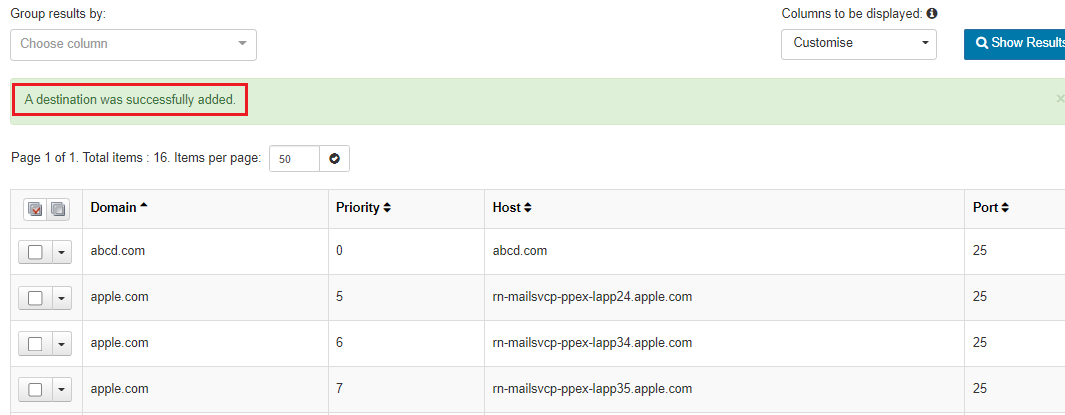Select the apple.com row with priority 5
The width and height of the screenshot is (1065, 415).
click(x=35, y=298)
